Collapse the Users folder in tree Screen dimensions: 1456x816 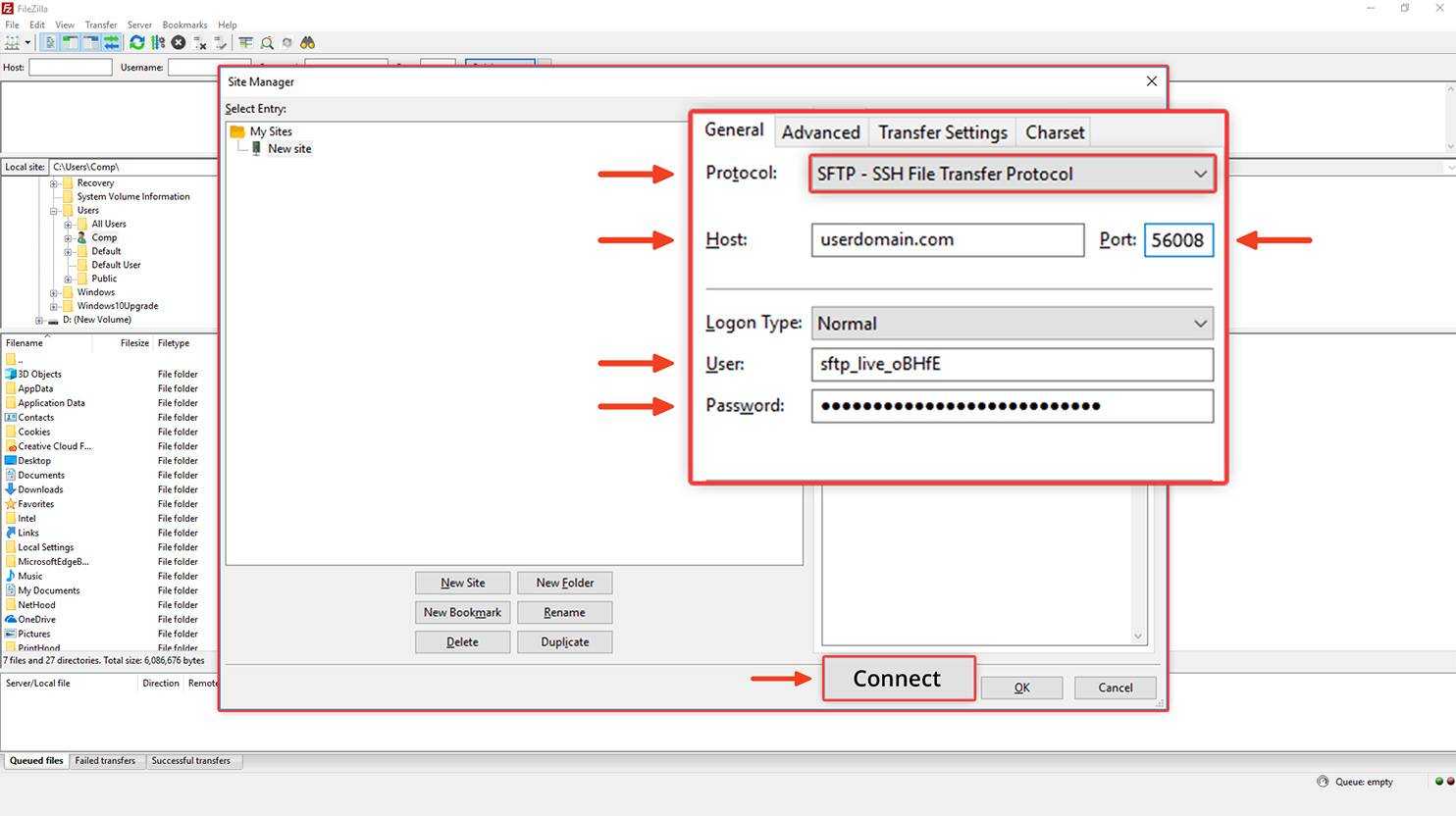point(54,211)
